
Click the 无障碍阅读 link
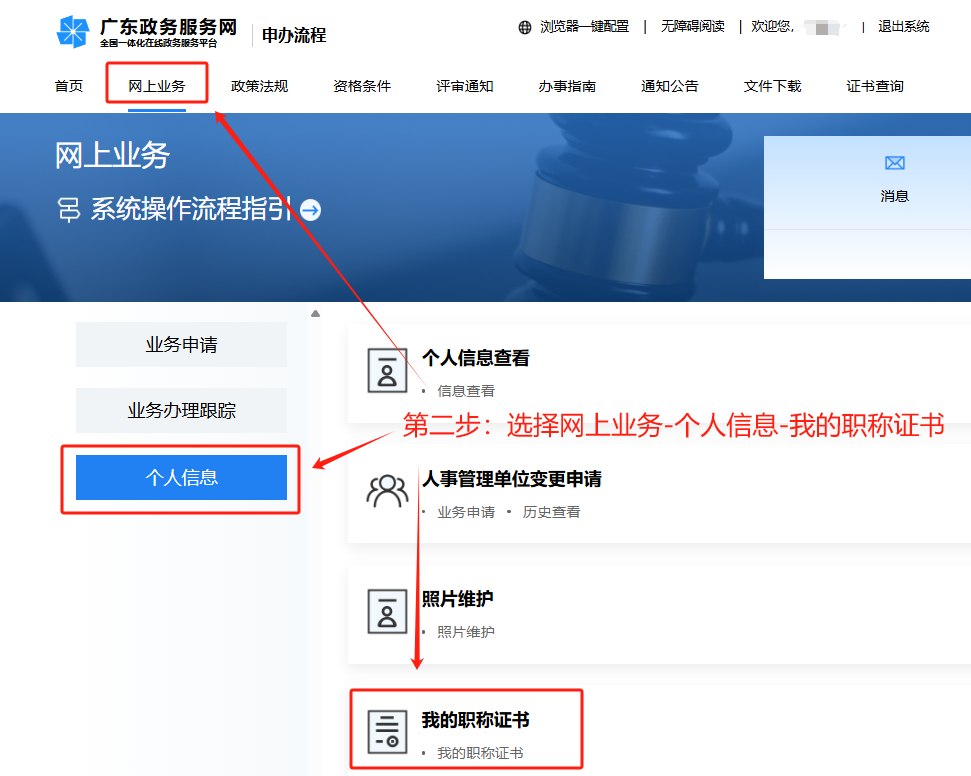tap(693, 27)
